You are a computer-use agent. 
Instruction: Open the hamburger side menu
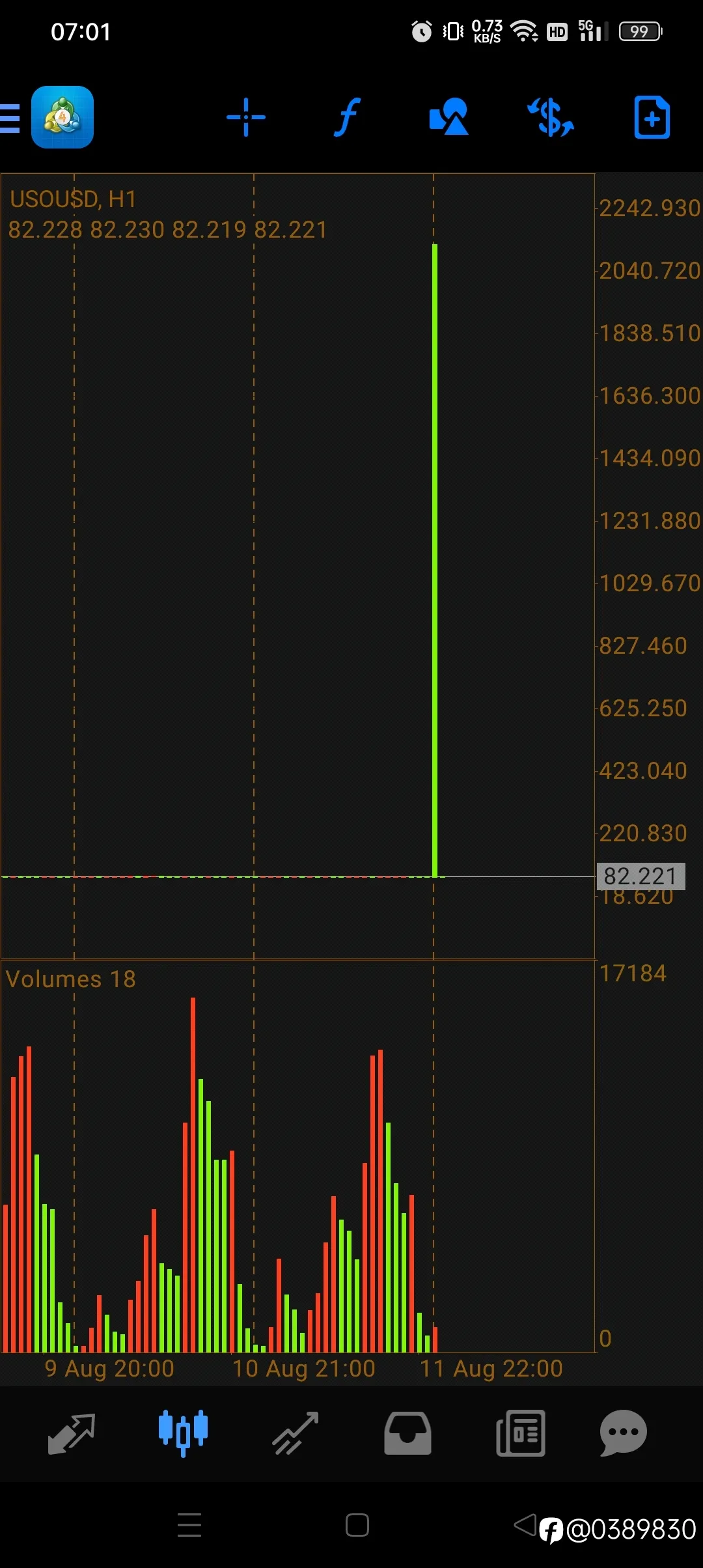click(10, 118)
